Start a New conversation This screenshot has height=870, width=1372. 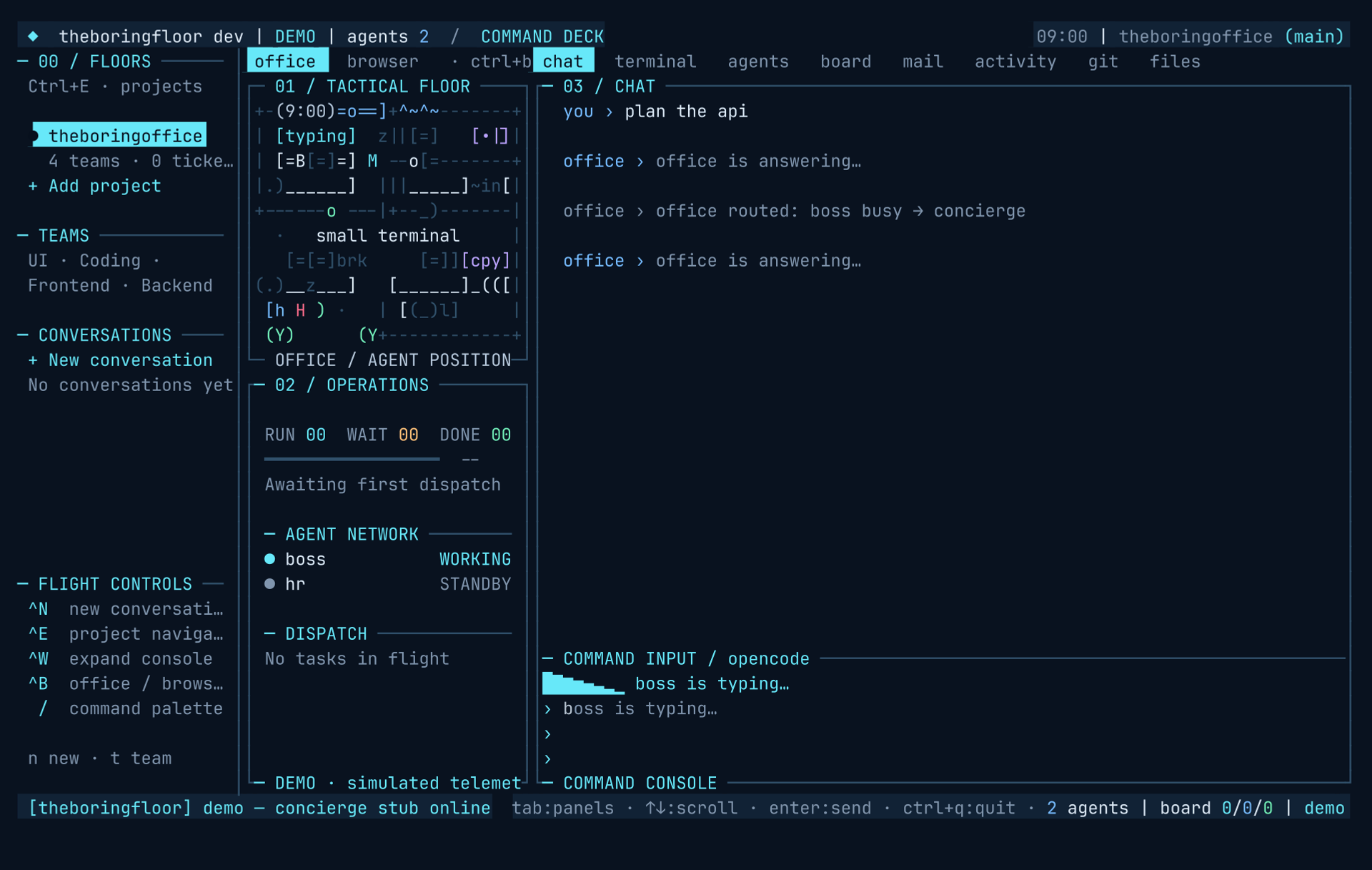click(120, 360)
